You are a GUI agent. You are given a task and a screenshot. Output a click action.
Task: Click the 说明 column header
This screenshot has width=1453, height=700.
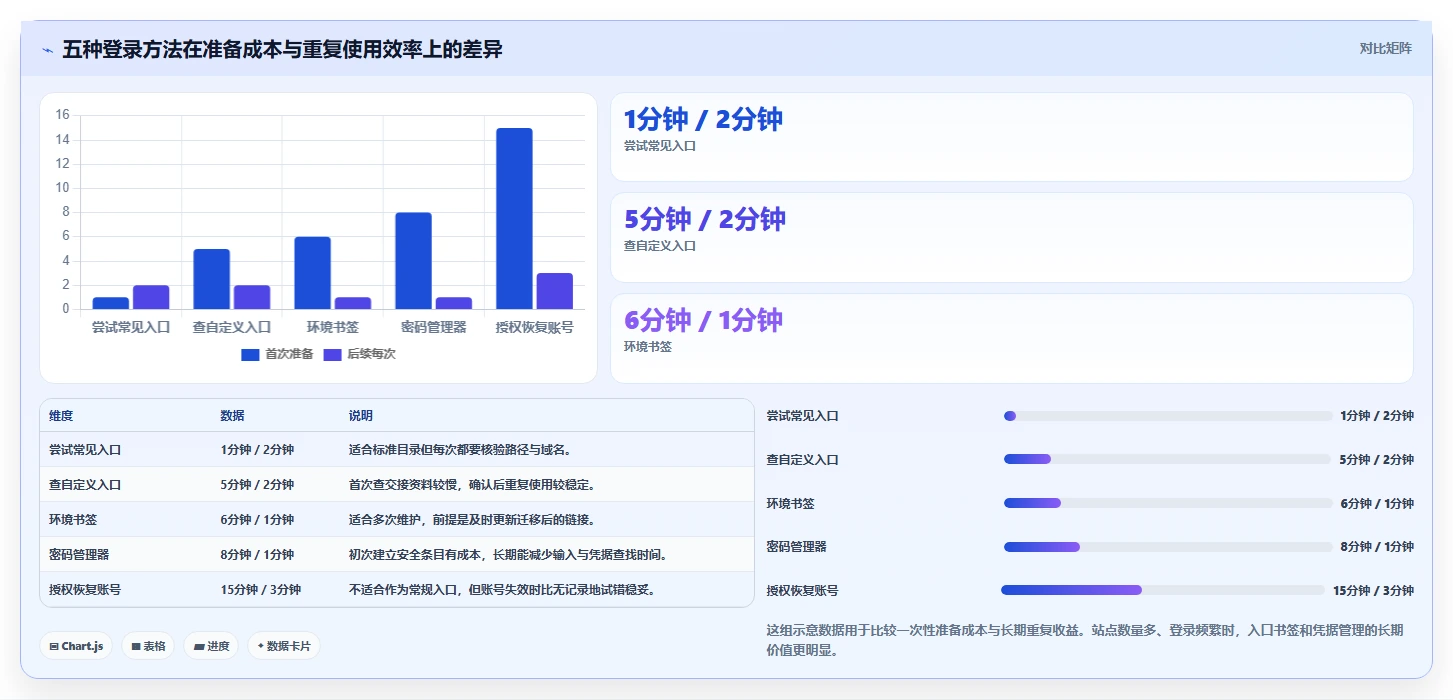(x=361, y=416)
